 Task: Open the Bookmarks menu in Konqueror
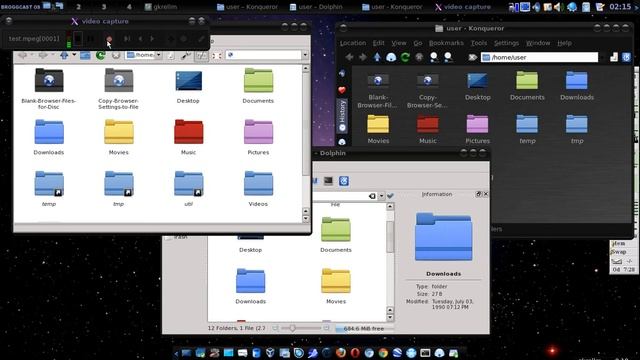click(446, 43)
